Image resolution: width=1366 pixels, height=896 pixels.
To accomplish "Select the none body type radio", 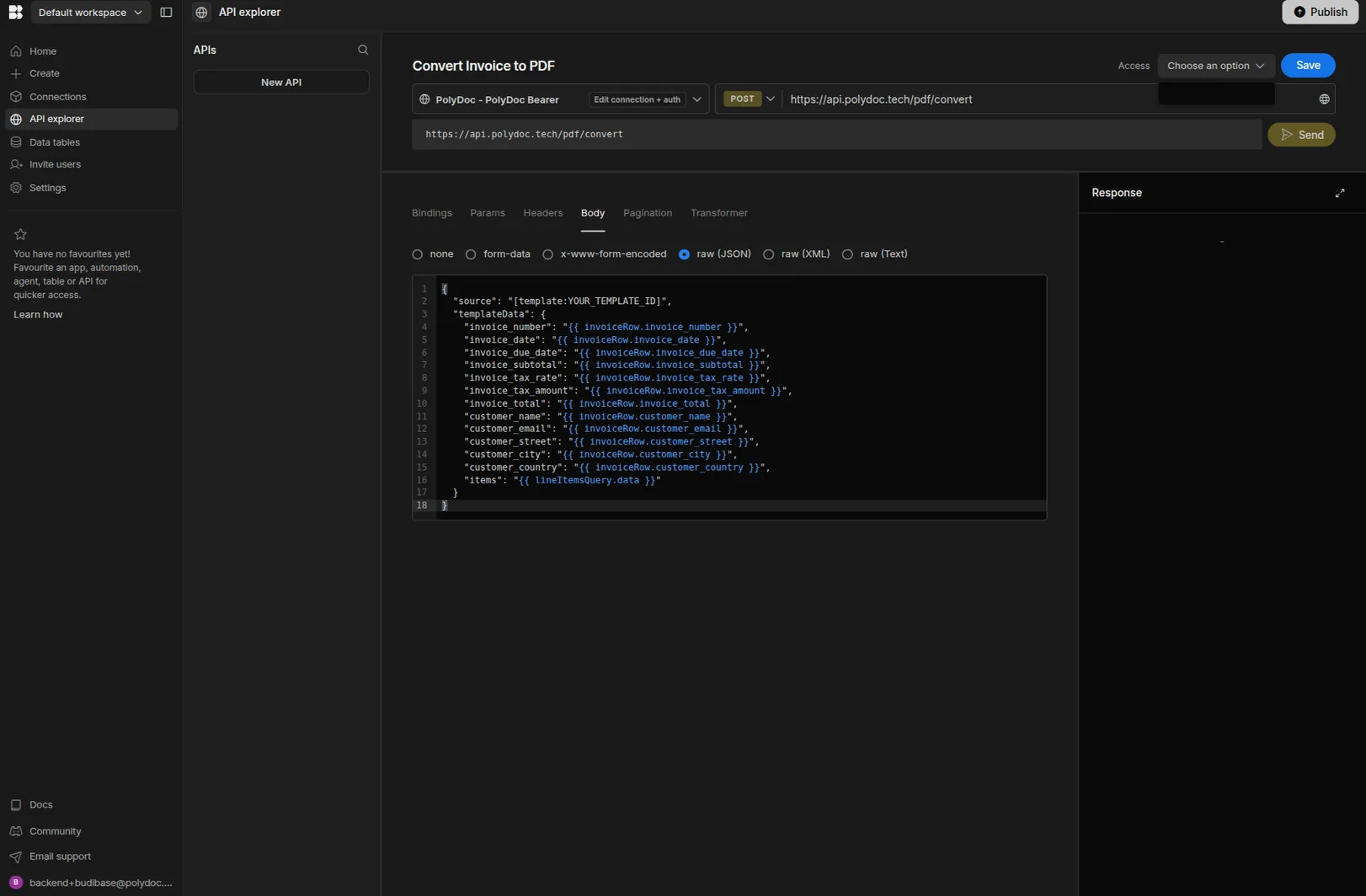I will coord(418,254).
